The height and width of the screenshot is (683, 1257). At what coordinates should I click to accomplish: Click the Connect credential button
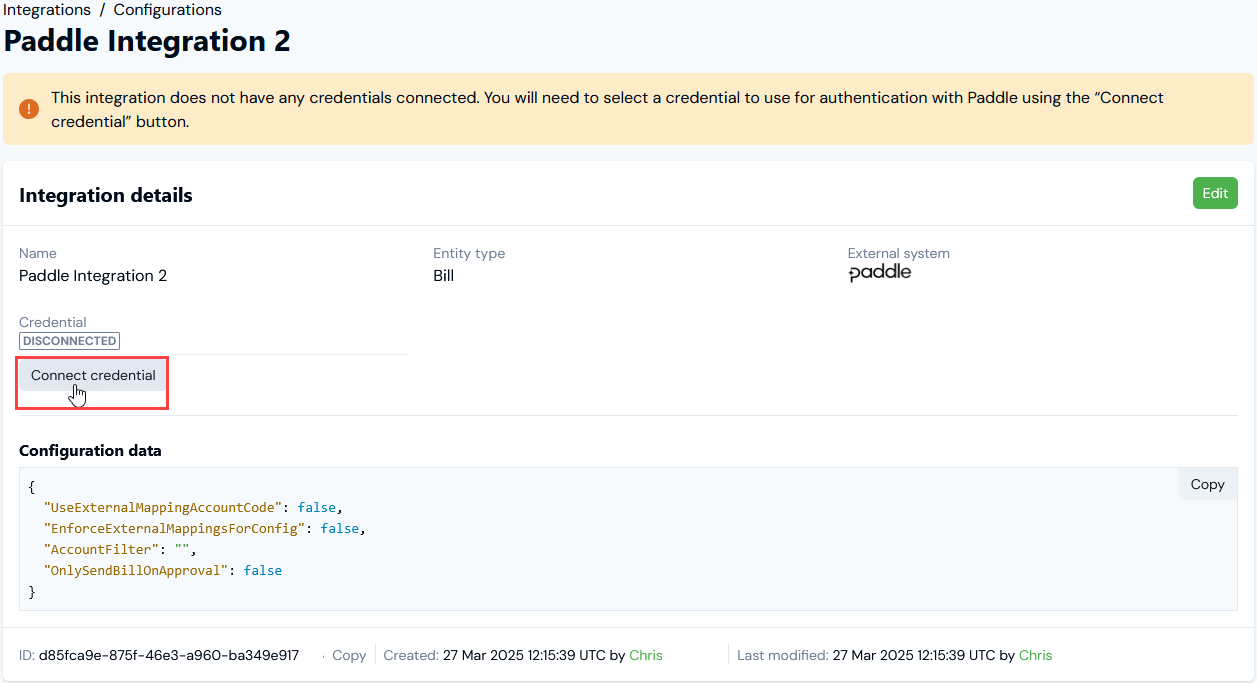click(x=93, y=376)
